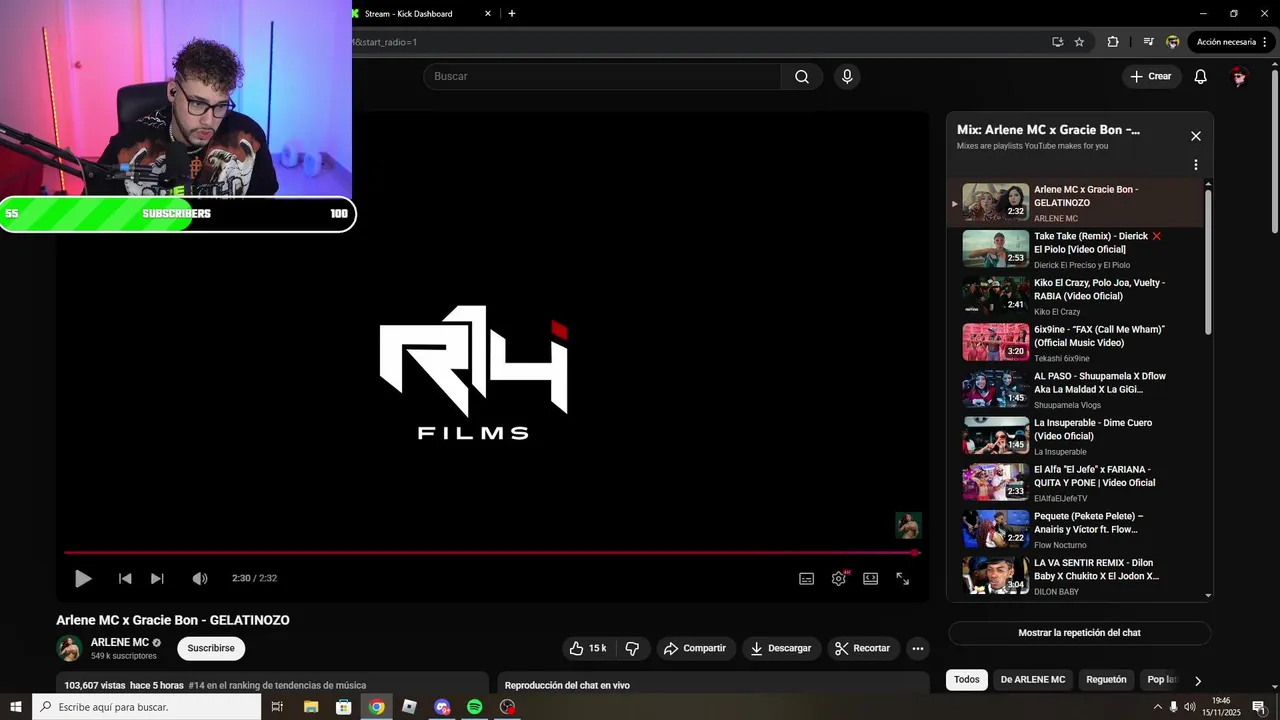Mute the video volume

tap(200, 578)
